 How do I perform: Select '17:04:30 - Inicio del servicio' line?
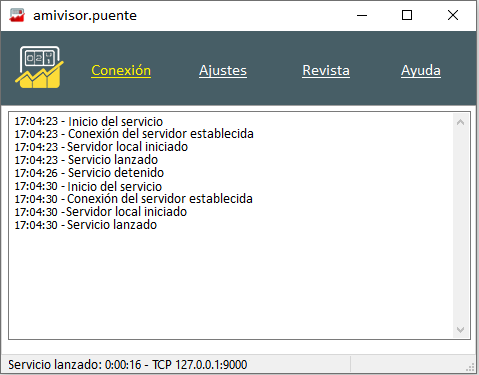(x=88, y=186)
